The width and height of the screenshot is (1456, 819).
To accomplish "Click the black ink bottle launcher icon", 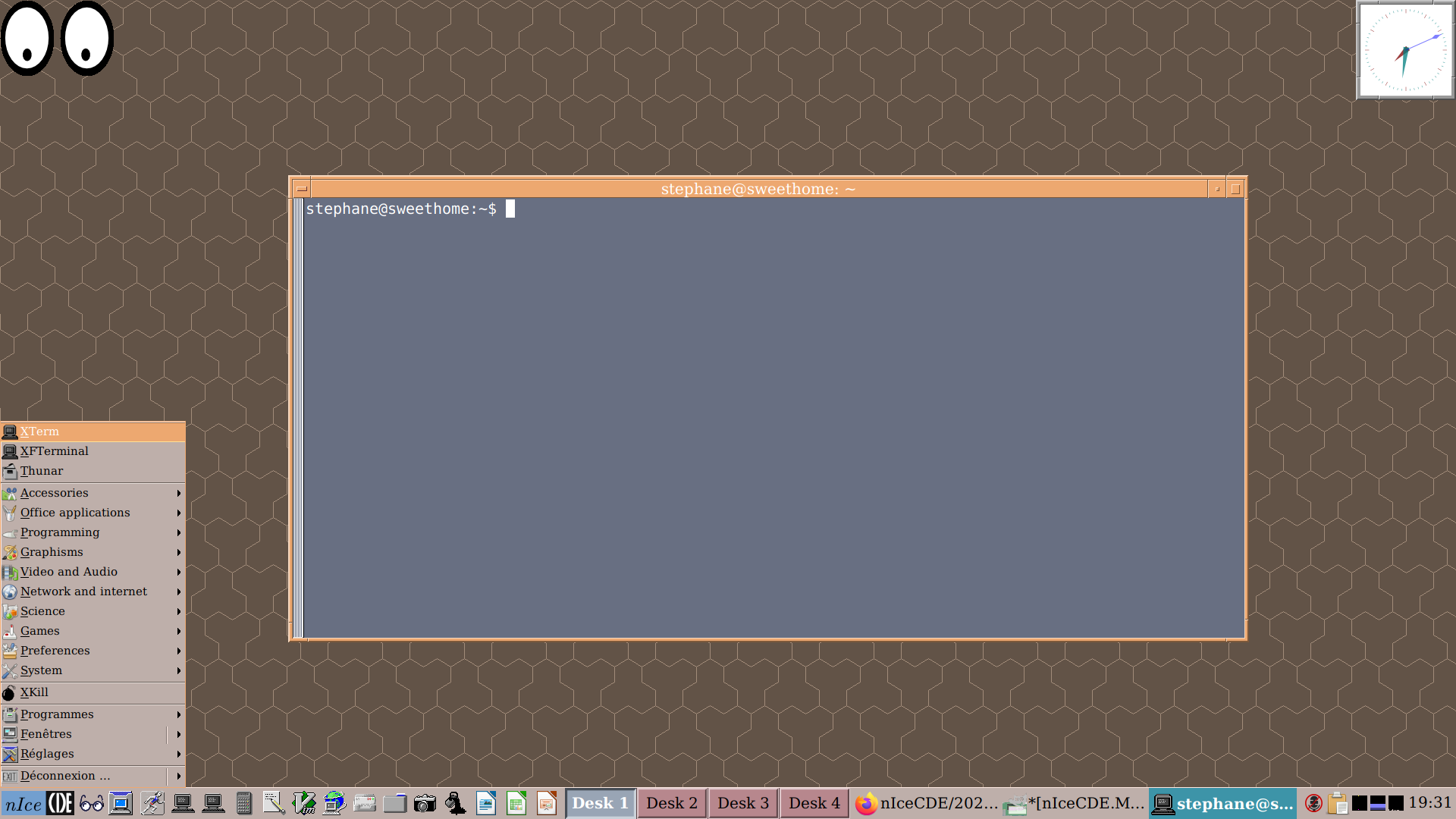I will [456, 803].
